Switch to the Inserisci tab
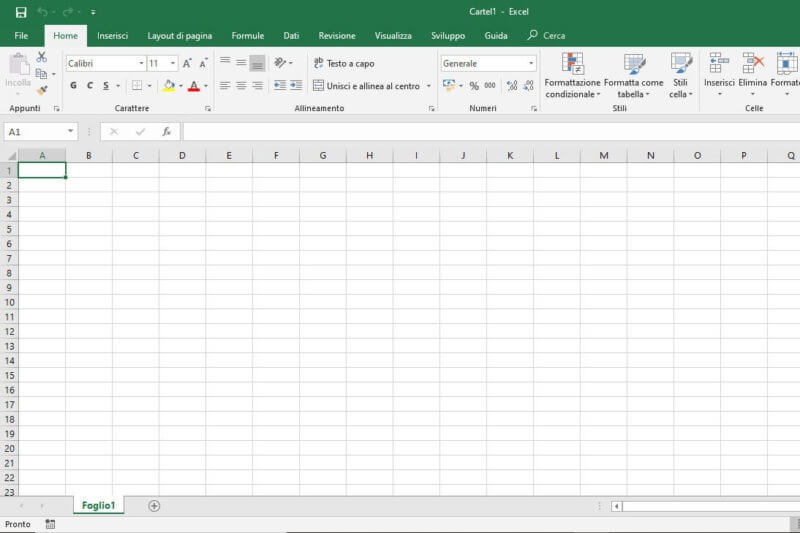 (112, 36)
